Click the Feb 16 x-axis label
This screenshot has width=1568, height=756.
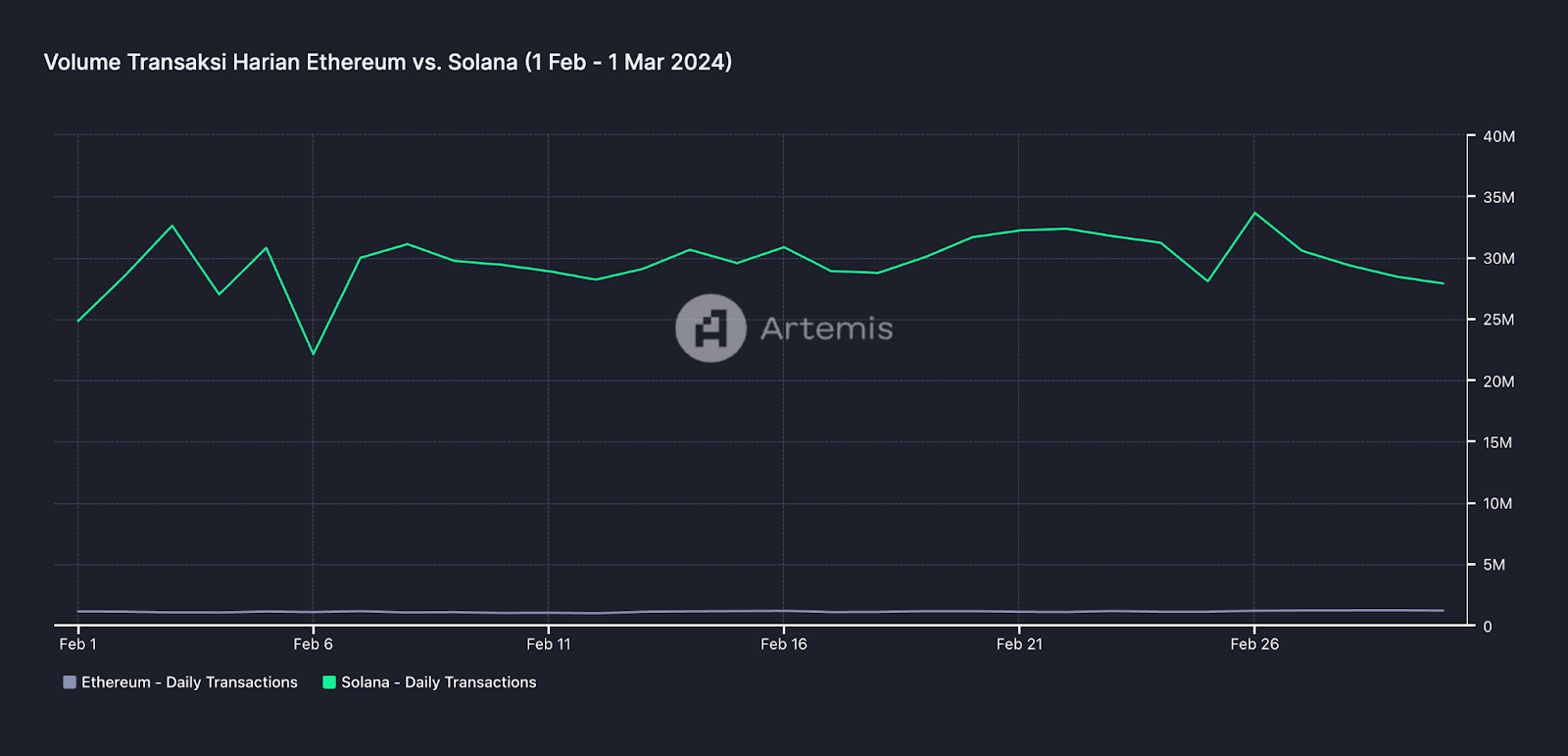[783, 644]
